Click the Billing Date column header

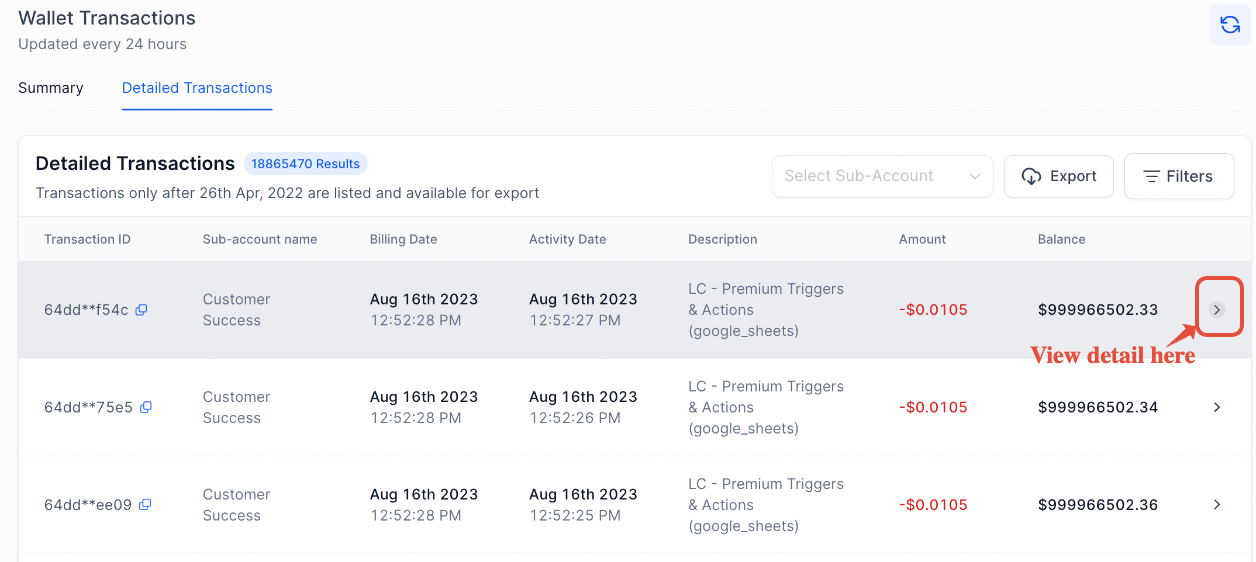tap(403, 239)
